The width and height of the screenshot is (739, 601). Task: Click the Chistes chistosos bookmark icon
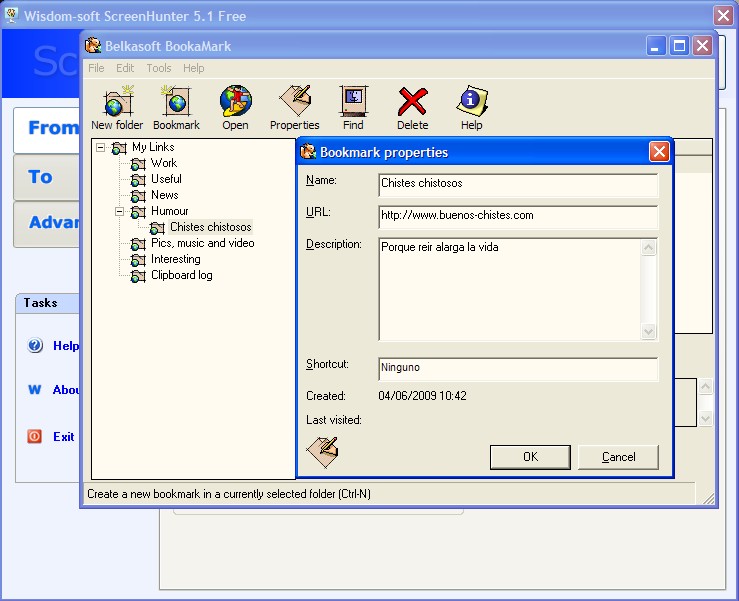point(157,228)
